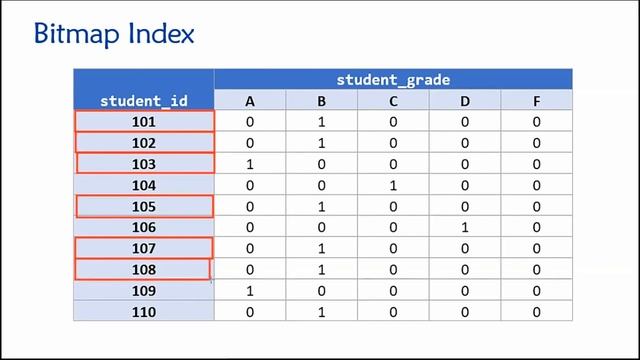Click the '0' in row 110 column A
This screenshot has width=640, height=360.
click(250, 312)
